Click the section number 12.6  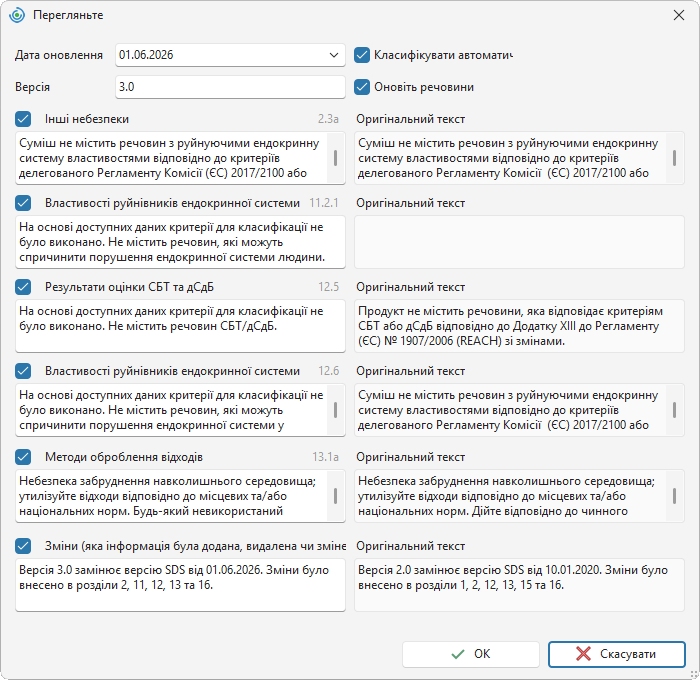click(329, 371)
